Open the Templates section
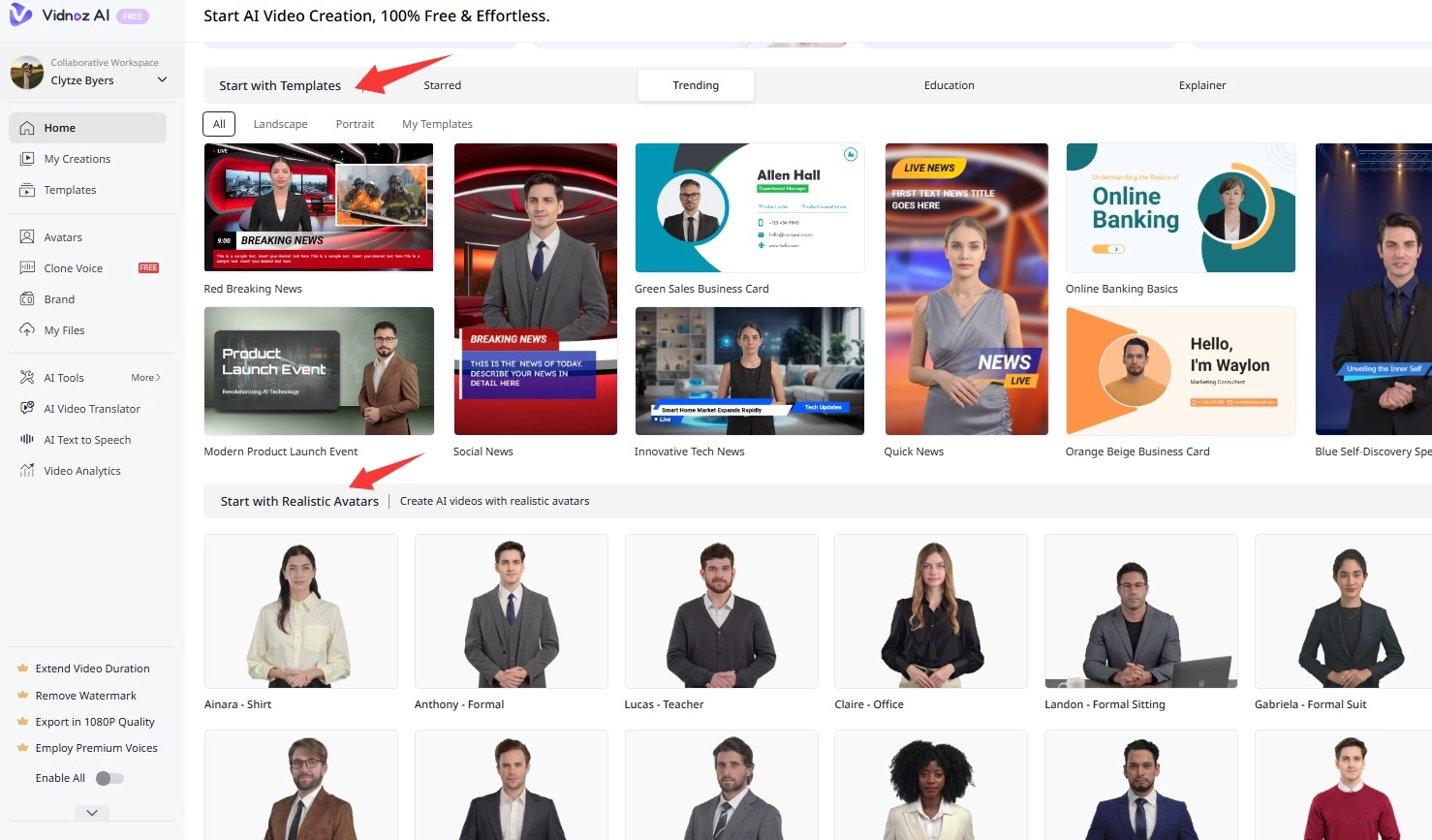 pyautogui.click(x=70, y=190)
